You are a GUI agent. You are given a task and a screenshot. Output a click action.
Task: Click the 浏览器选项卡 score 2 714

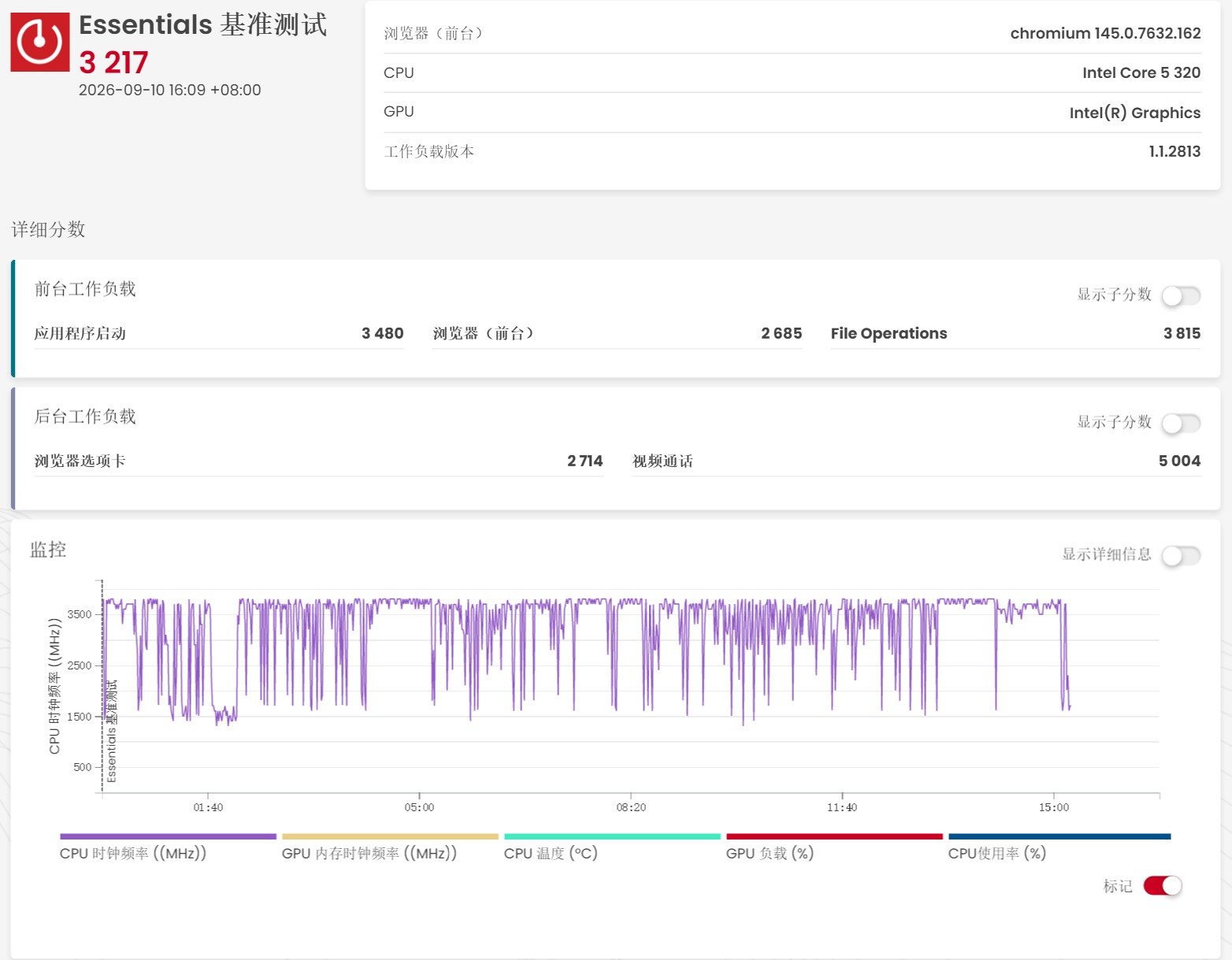(585, 461)
